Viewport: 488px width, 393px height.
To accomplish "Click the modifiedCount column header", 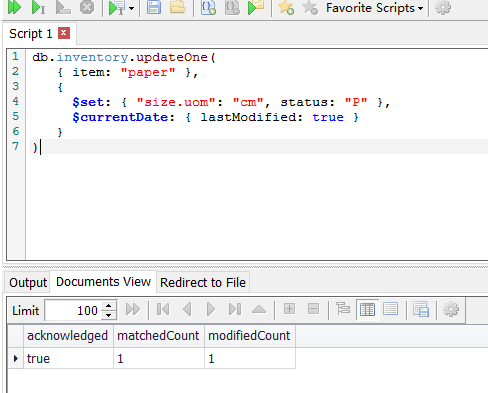I will click(x=249, y=336).
